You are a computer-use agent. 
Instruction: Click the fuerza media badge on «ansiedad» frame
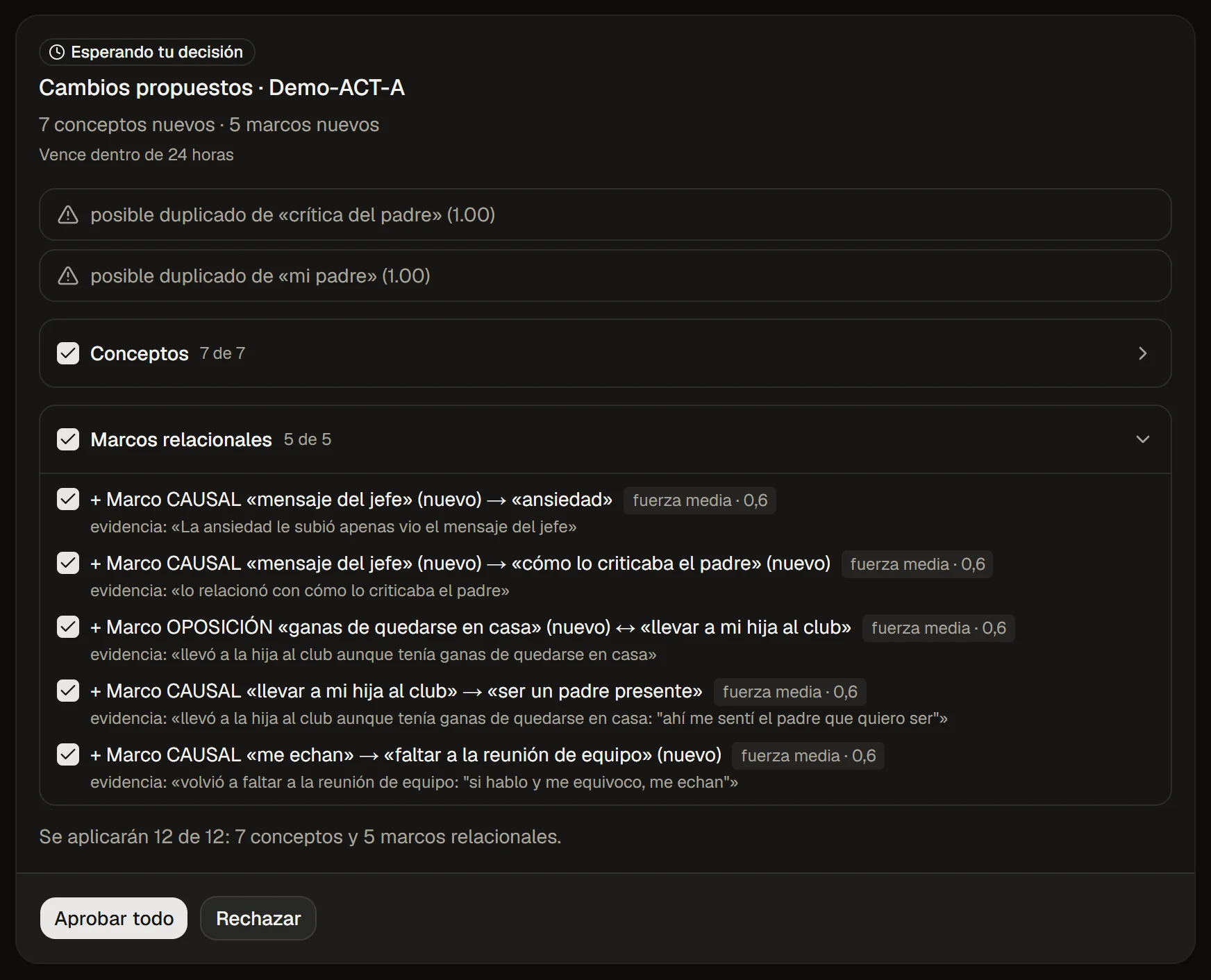click(x=700, y=500)
